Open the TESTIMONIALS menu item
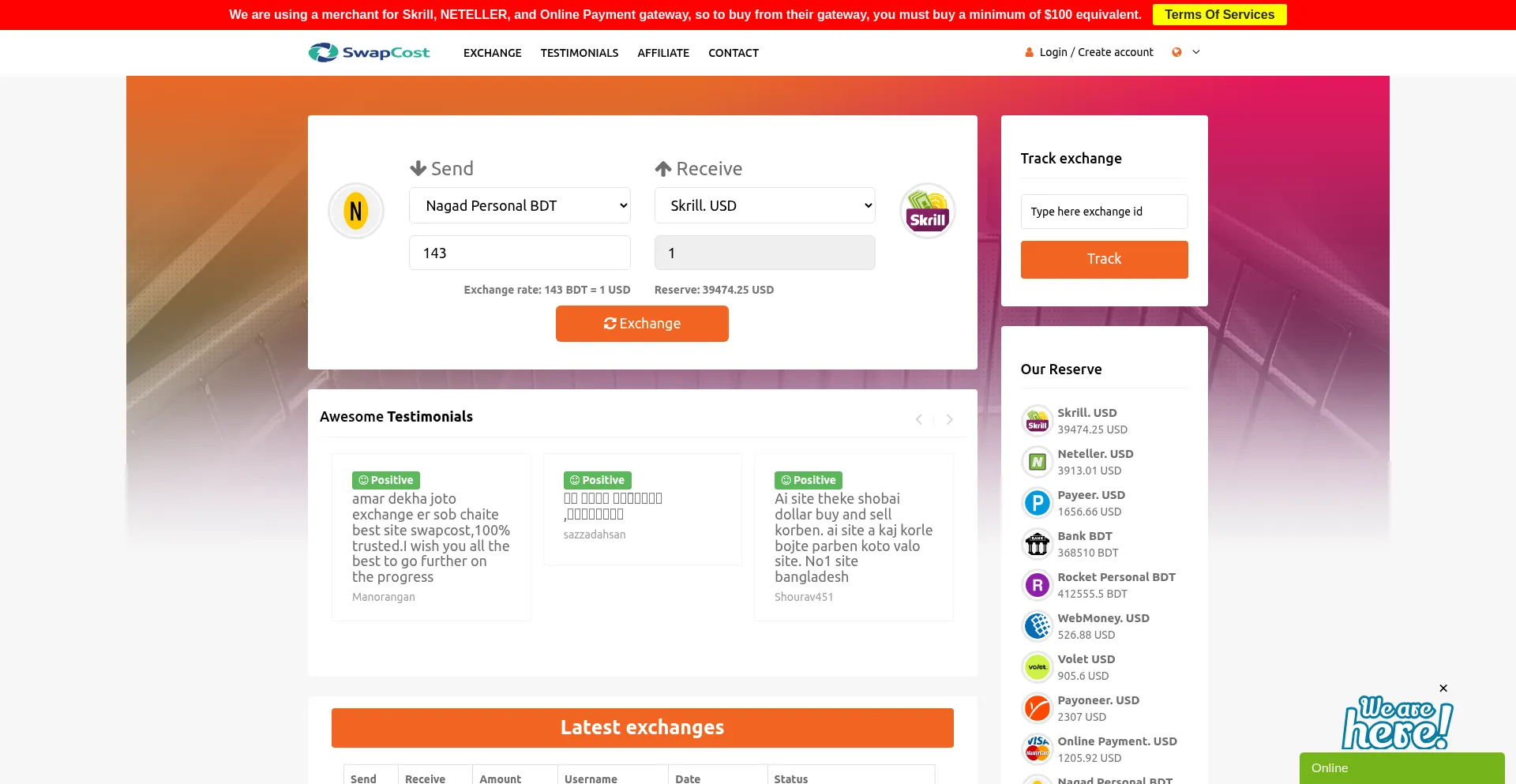 580,53
